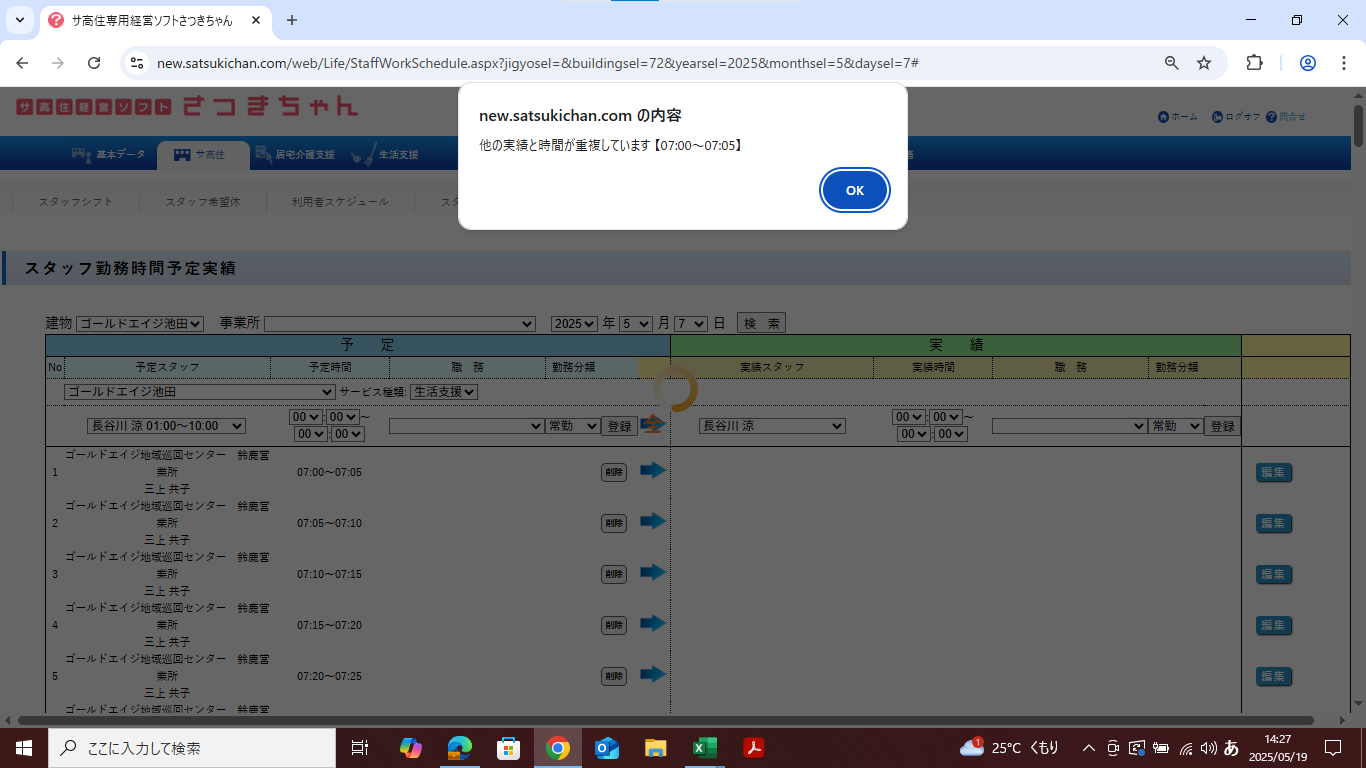Open the browser Extensions puzzle icon
Image resolution: width=1366 pixels, height=768 pixels.
1254,63
